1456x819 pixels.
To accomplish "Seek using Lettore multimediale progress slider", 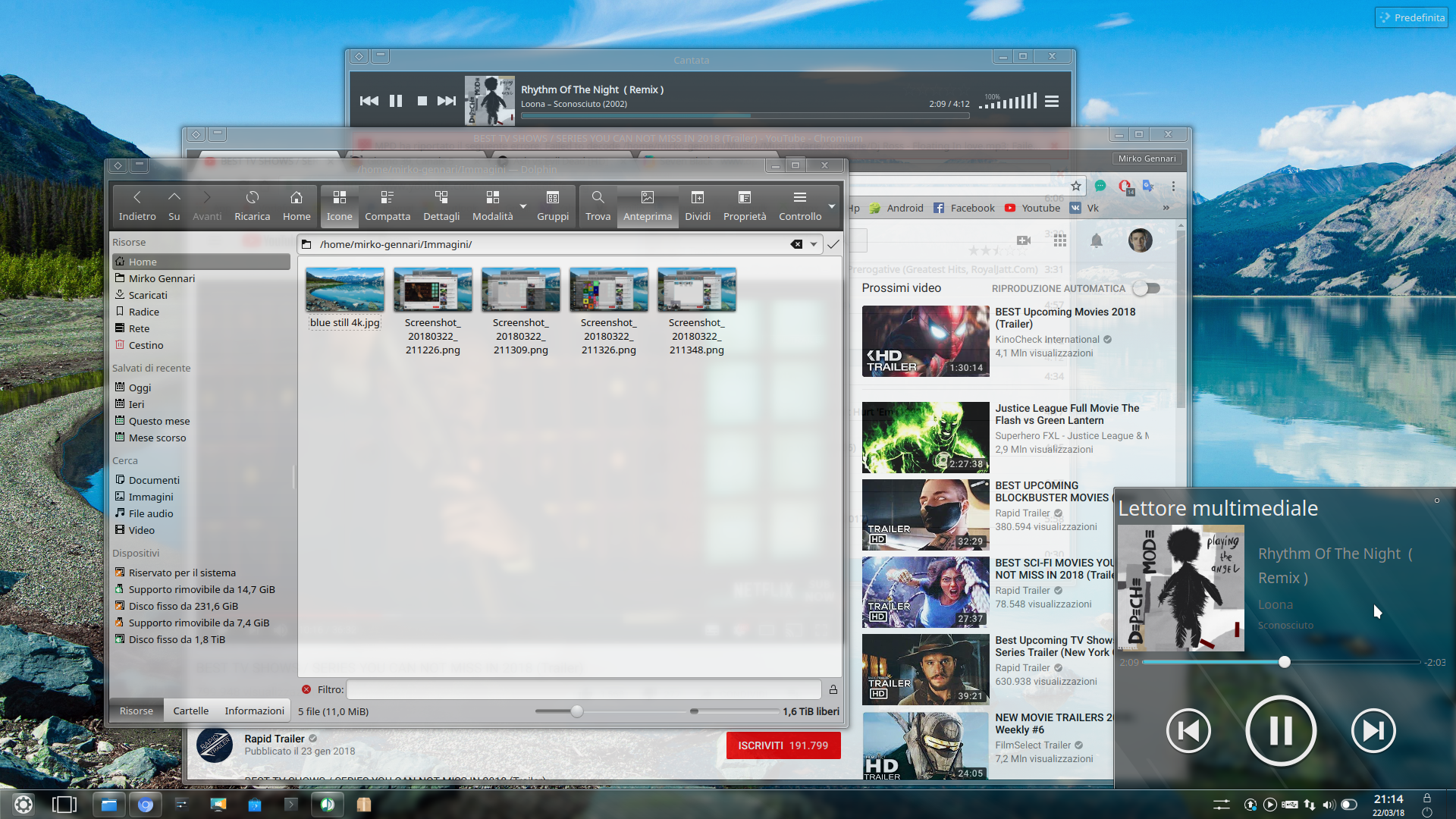I will tap(1282, 662).
